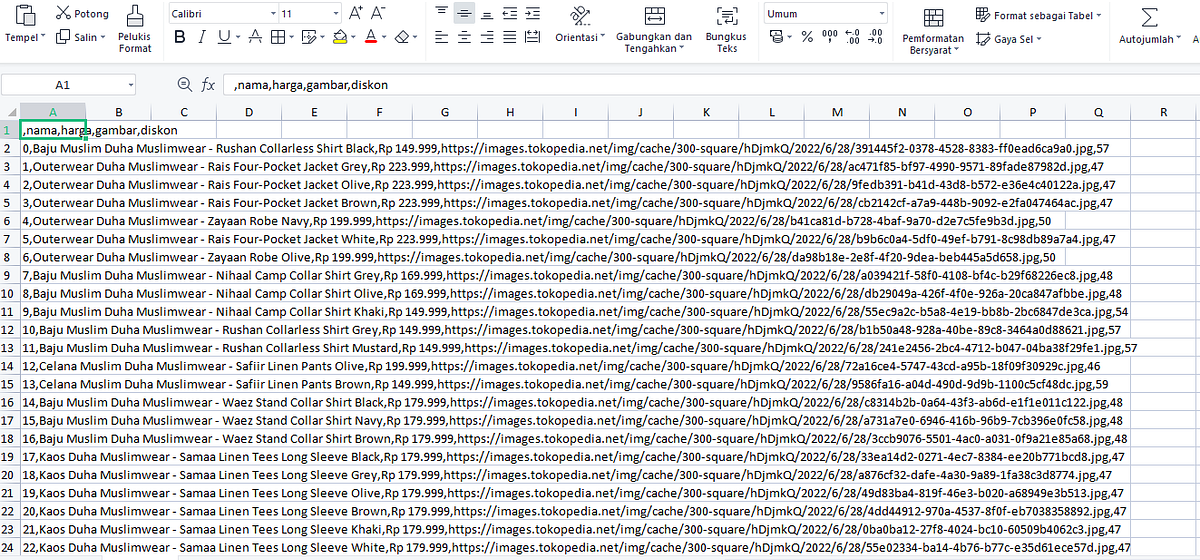Click the formula bar text field
The image size is (1200, 560).
pos(712,85)
